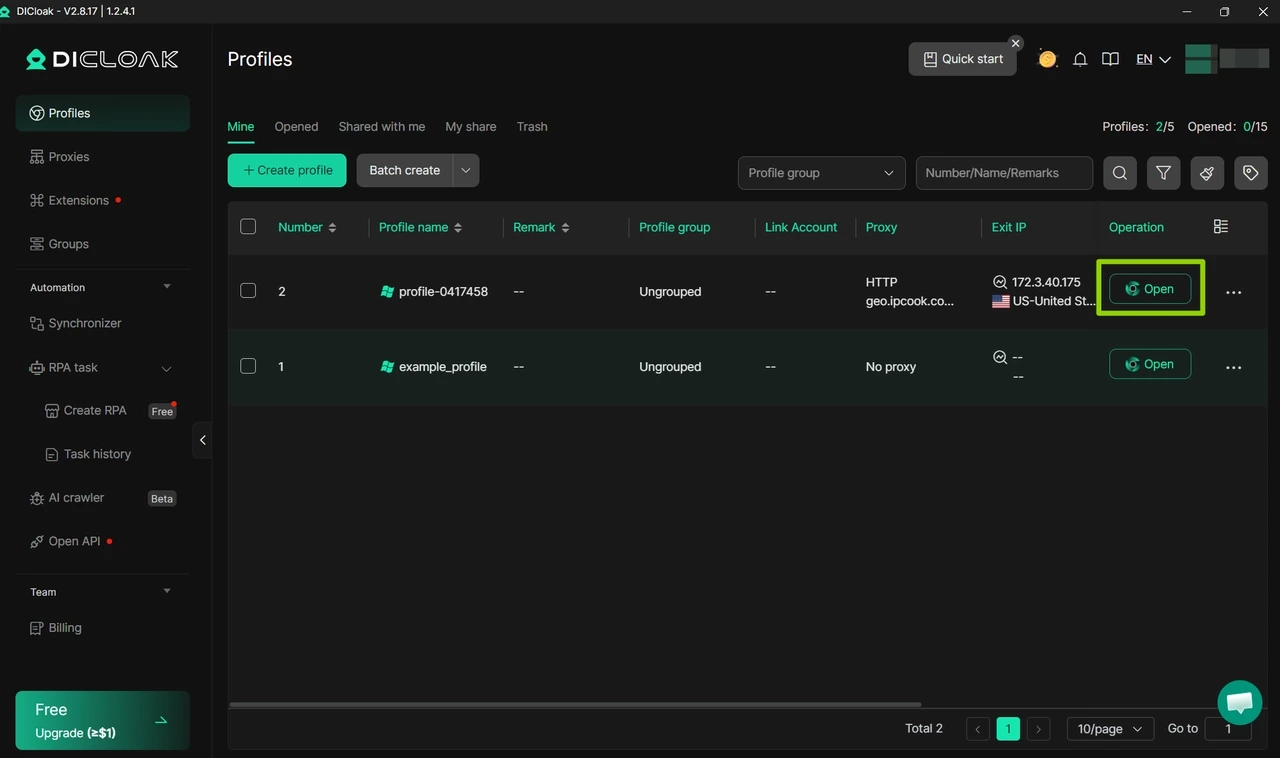Open the 10/page pagination dropdown
The height and width of the screenshot is (758, 1280).
(x=1109, y=729)
